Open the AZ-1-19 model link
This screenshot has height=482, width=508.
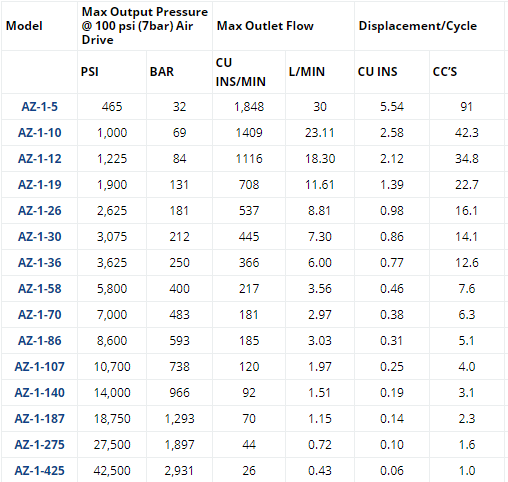click(39, 185)
